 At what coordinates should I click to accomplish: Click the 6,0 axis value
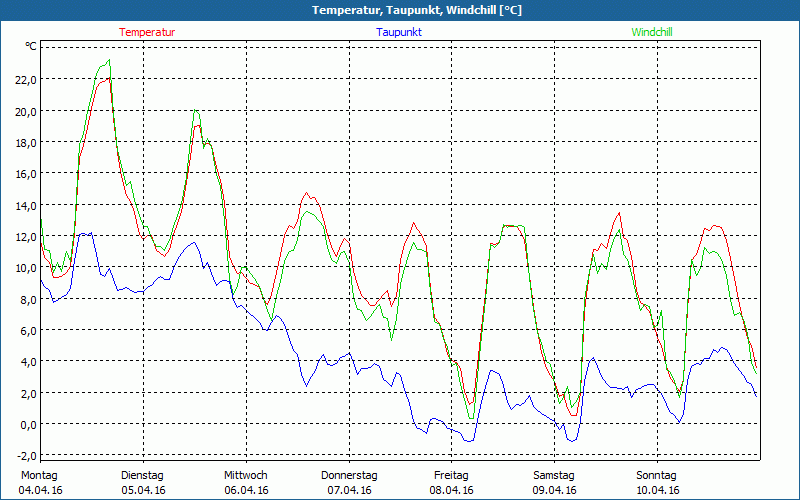point(29,331)
